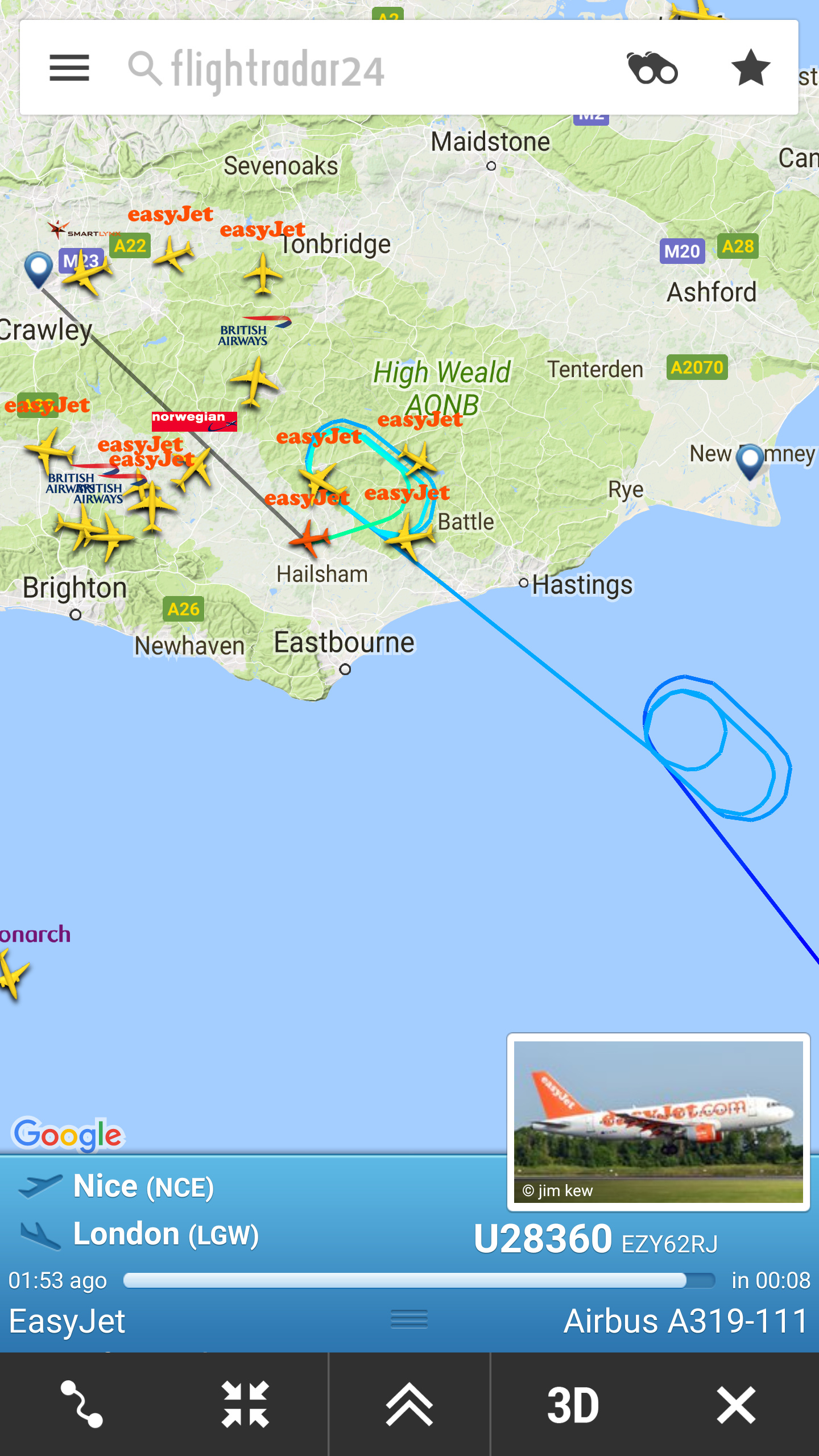Tap the follow aircraft compress-arrows icon
The height and width of the screenshot is (1456, 819).
click(245, 1404)
